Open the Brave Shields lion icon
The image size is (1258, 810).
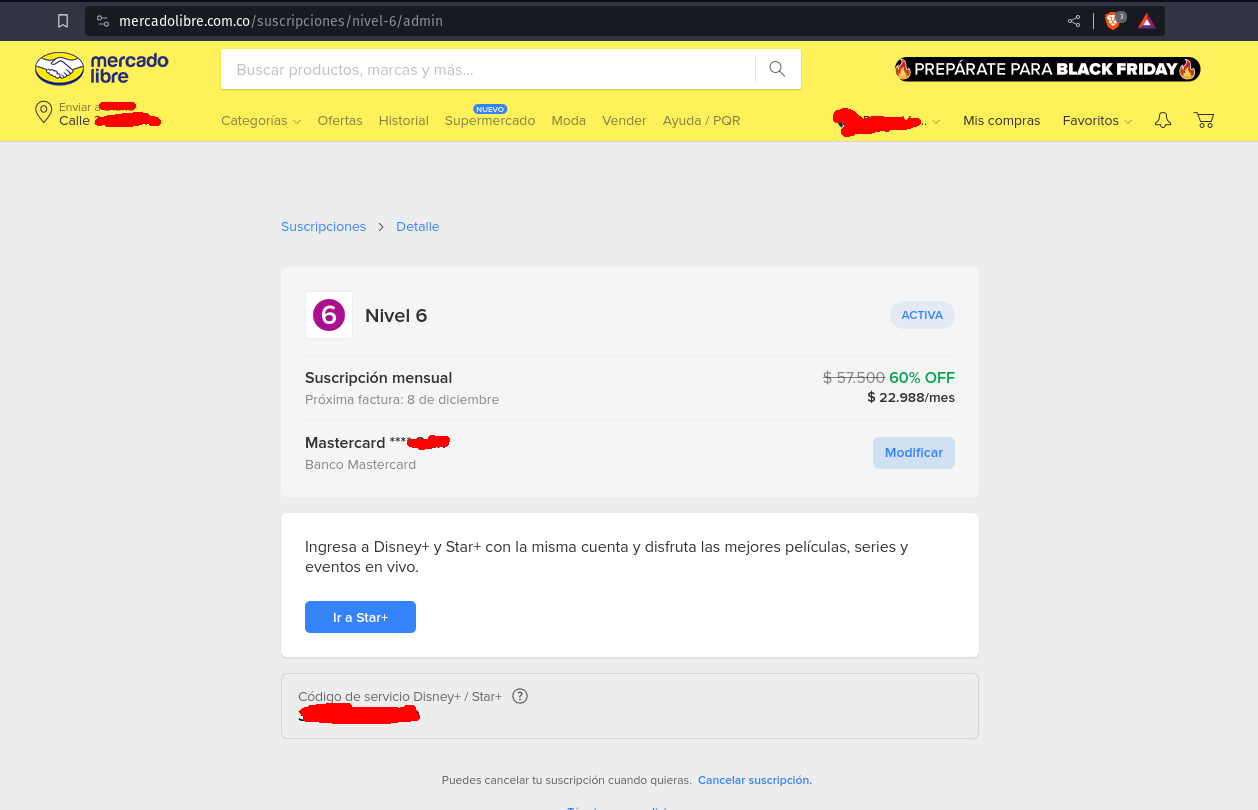[1113, 20]
